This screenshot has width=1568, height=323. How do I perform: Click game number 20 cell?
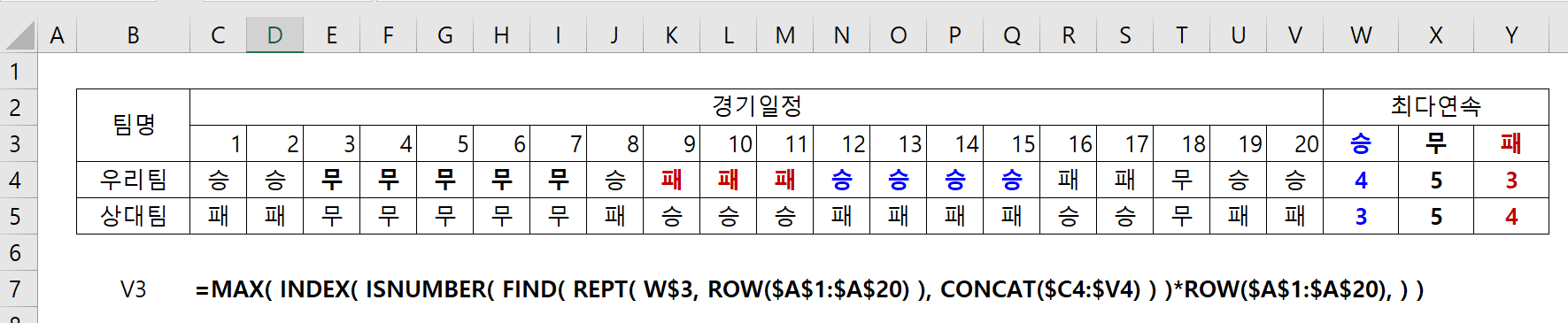[1294, 143]
